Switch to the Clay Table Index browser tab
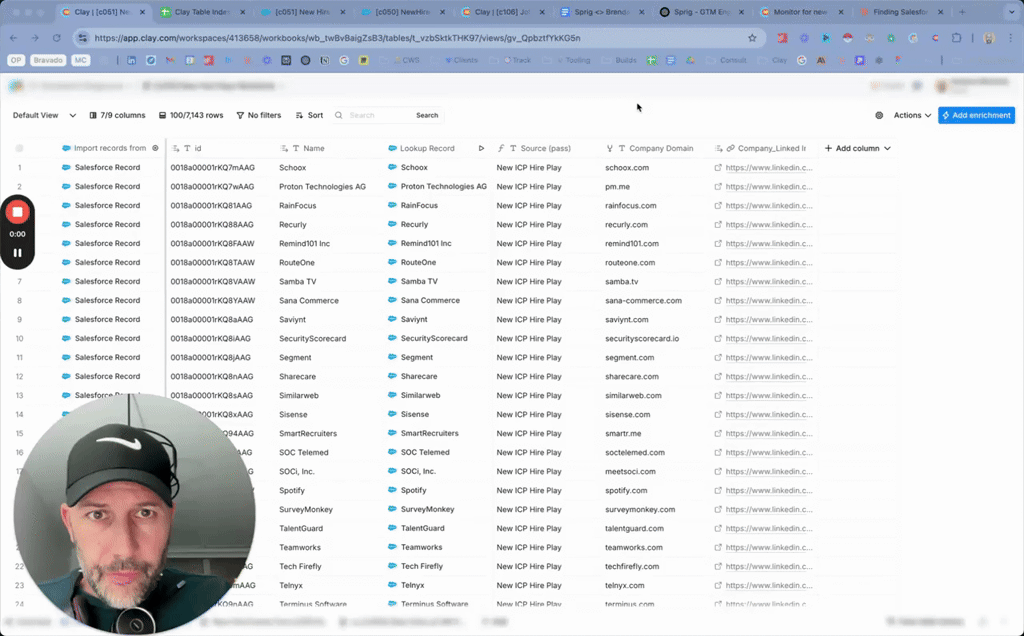This screenshot has height=636, width=1024. (x=200, y=12)
